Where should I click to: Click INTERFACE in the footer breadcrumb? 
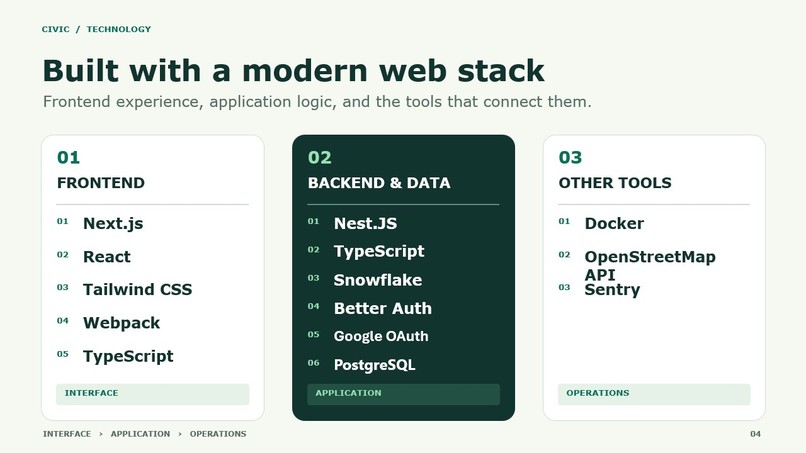[67, 434]
